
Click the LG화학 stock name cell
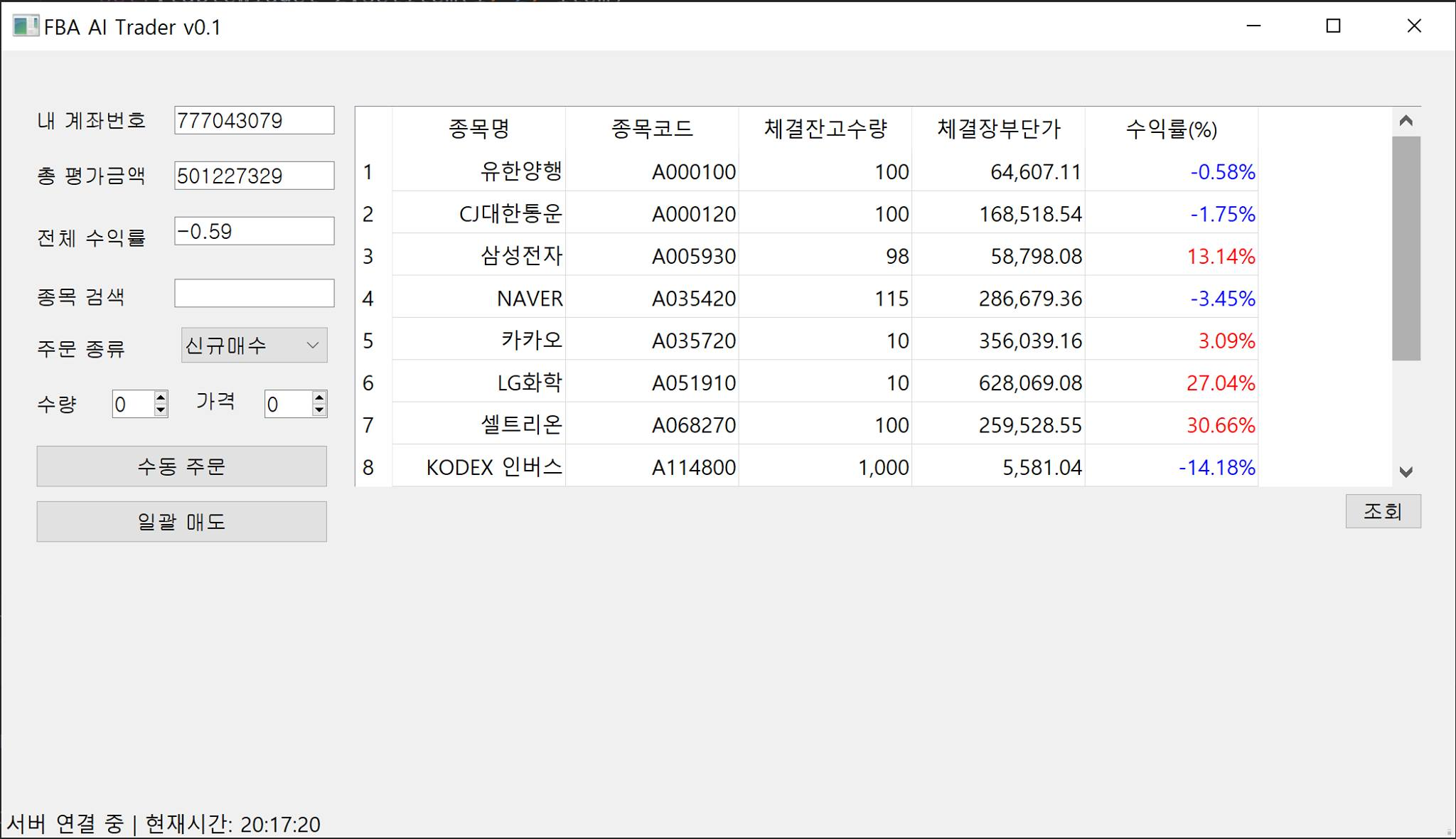coord(479,383)
